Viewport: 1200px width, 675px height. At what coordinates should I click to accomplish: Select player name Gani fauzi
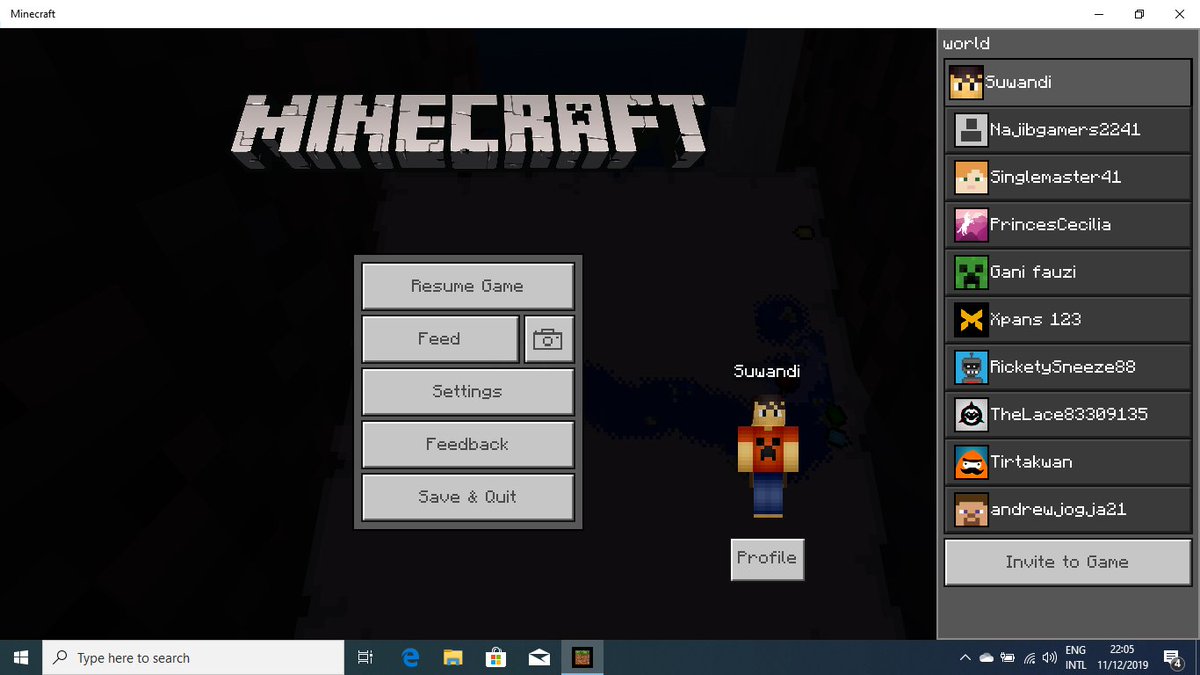(1033, 272)
